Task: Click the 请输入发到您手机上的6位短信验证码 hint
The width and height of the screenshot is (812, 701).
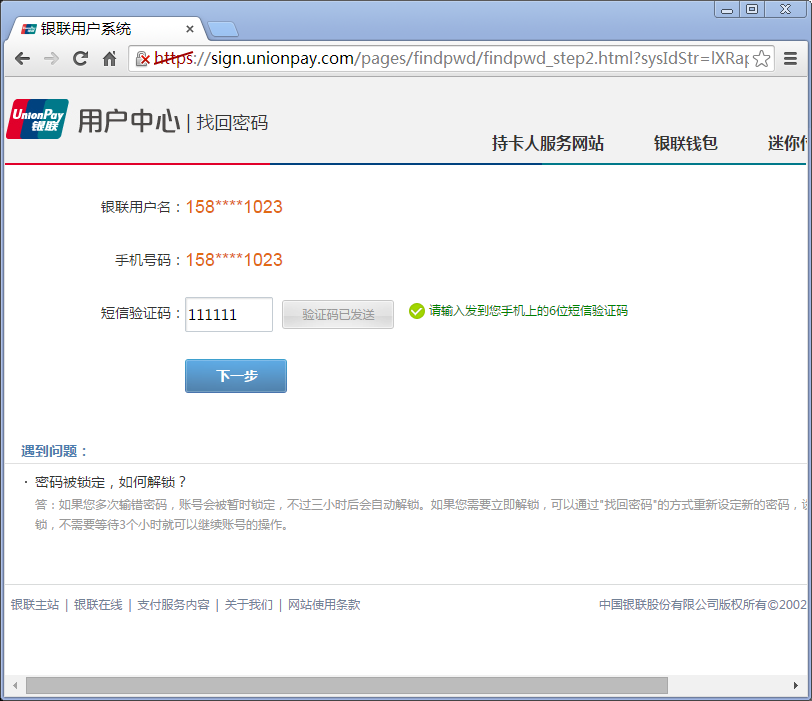Action: (528, 311)
